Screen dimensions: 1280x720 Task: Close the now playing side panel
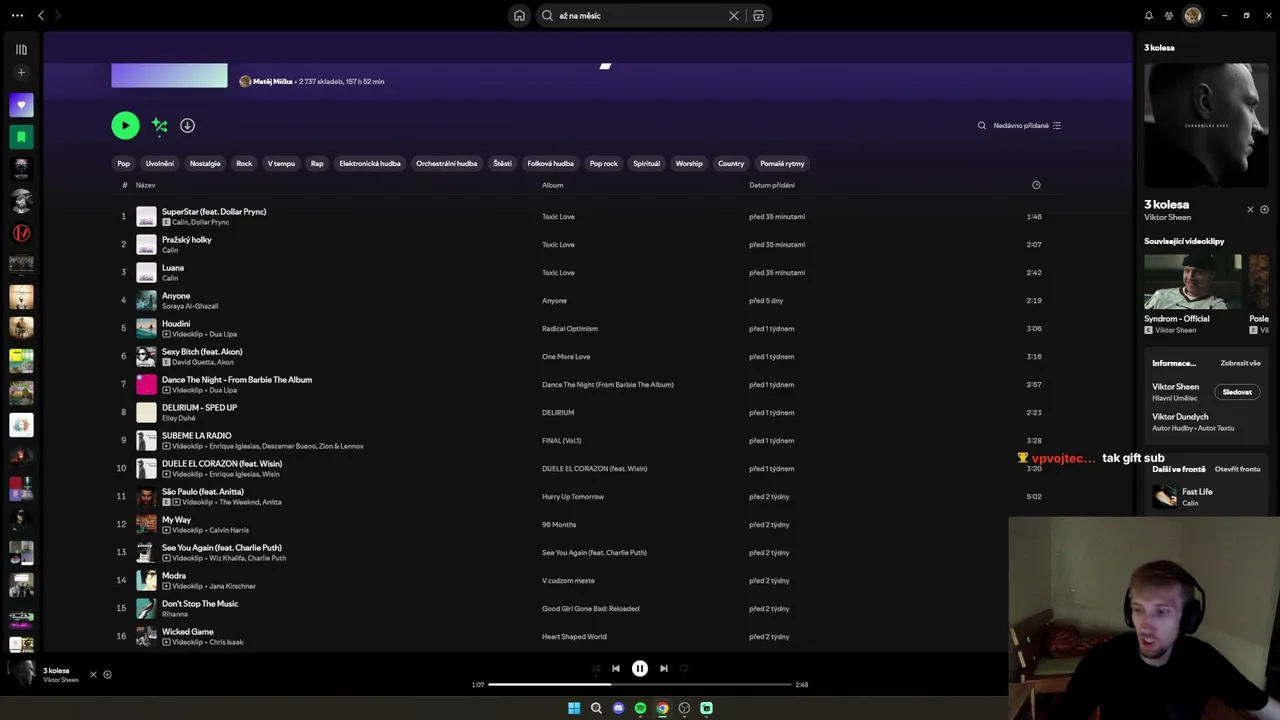point(1250,210)
